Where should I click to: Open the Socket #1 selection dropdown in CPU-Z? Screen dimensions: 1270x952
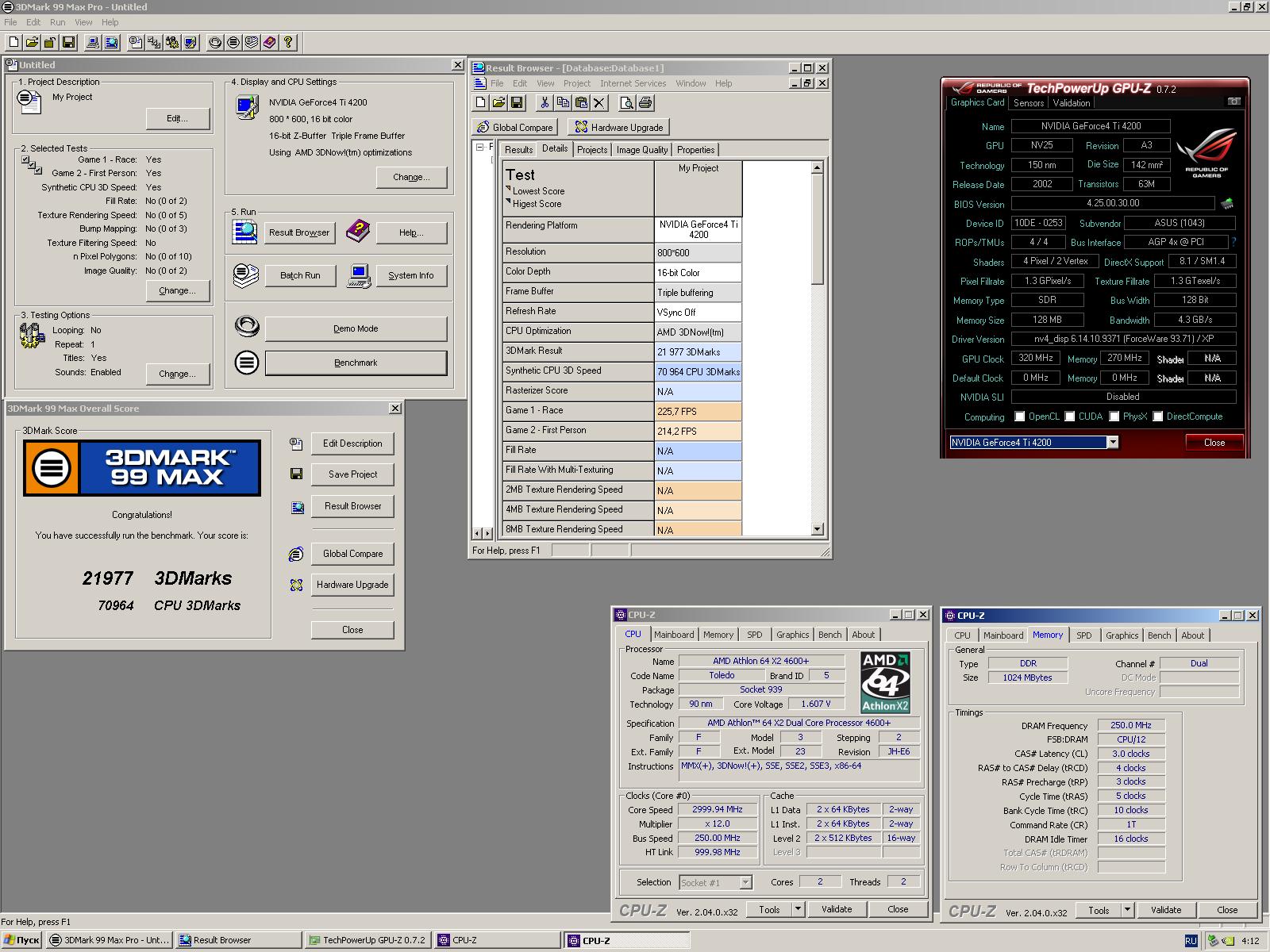[x=745, y=882]
